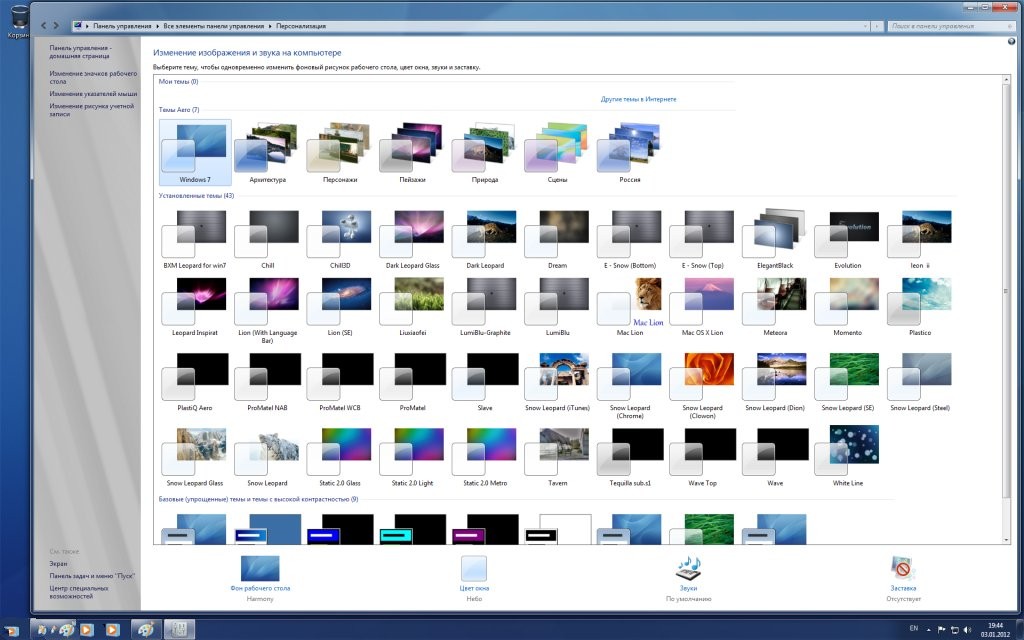Image resolution: width=1024 pixels, height=640 pixels.
Task: Open Изменение значков рабочего стола
Action: click(93, 77)
